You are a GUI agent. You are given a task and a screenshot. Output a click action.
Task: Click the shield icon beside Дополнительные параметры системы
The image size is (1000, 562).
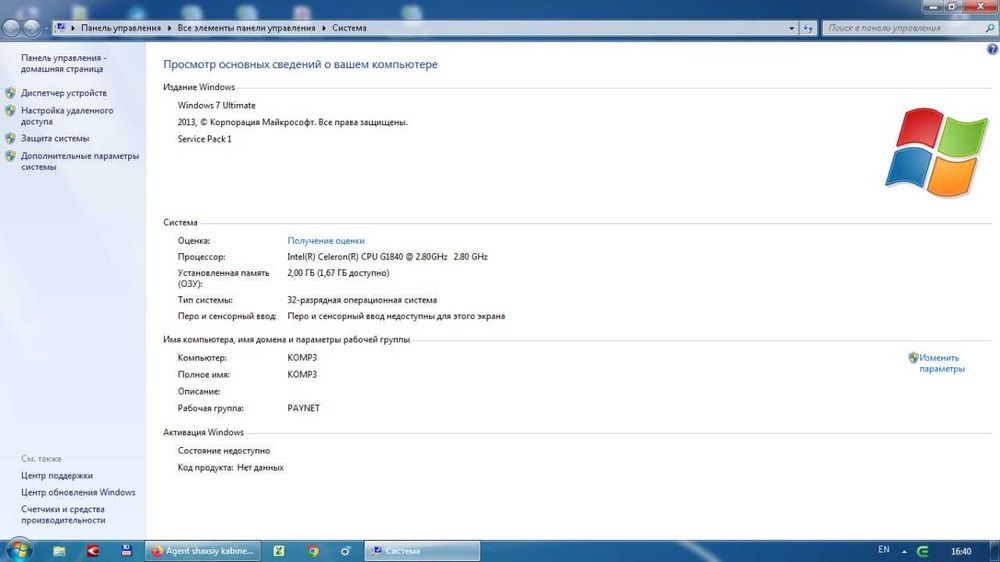10,156
